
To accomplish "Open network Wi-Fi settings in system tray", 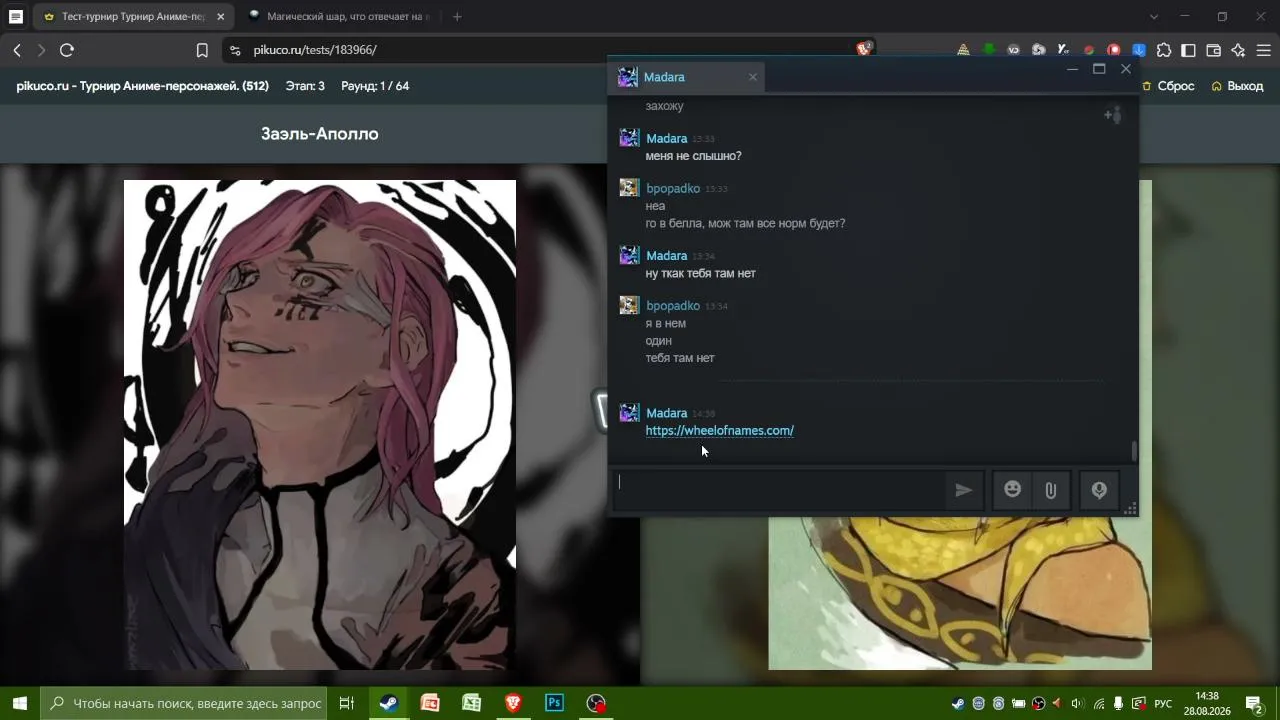I will [1099, 703].
